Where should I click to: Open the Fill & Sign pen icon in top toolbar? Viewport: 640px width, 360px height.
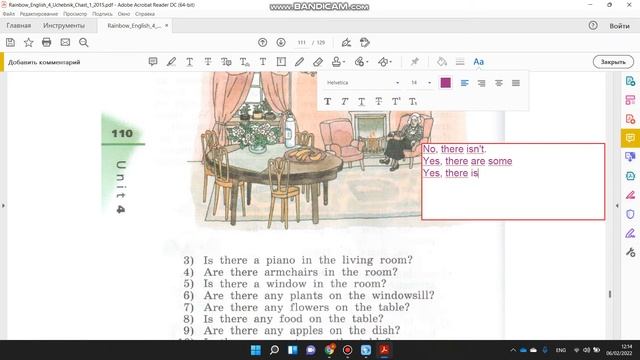click(x=346, y=42)
